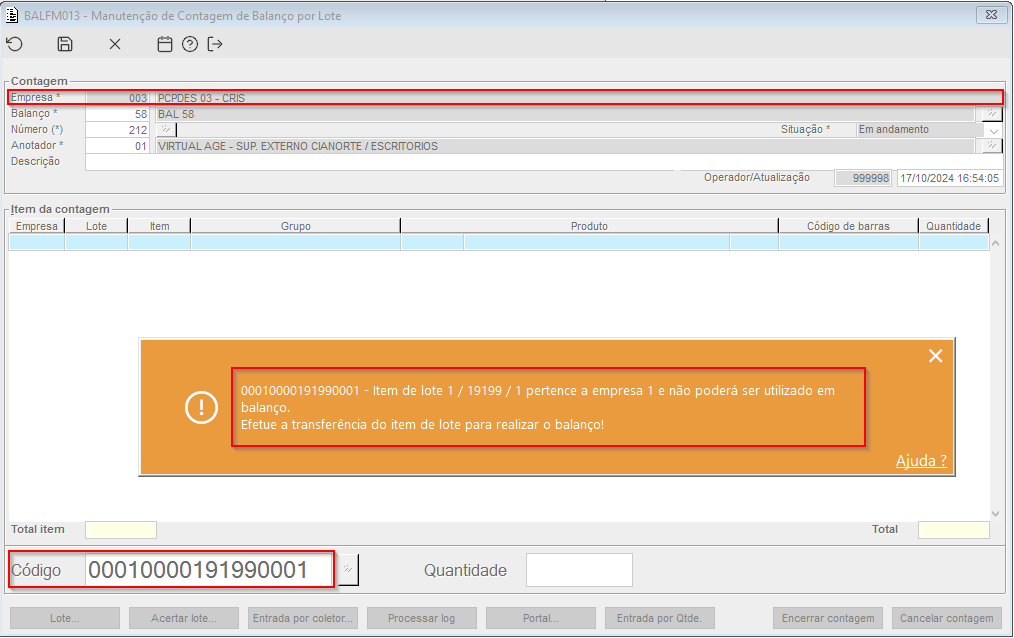Open lookup button beside Código field
Image resolution: width=1014 pixels, height=638 pixels.
point(348,569)
